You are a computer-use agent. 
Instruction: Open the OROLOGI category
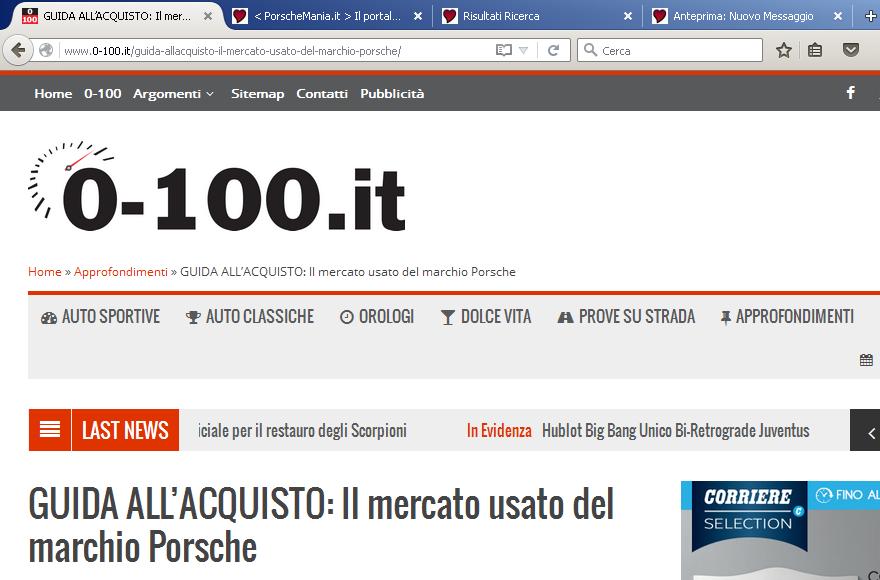tap(377, 317)
